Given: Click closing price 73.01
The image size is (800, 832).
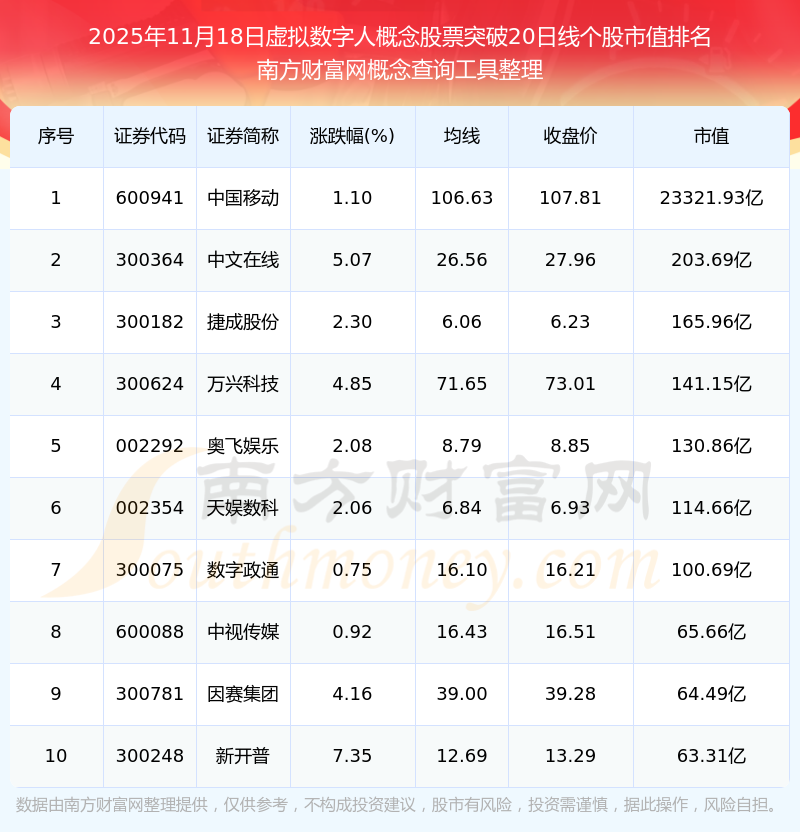Looking at the screenshot, I should [x=570, y=384].
